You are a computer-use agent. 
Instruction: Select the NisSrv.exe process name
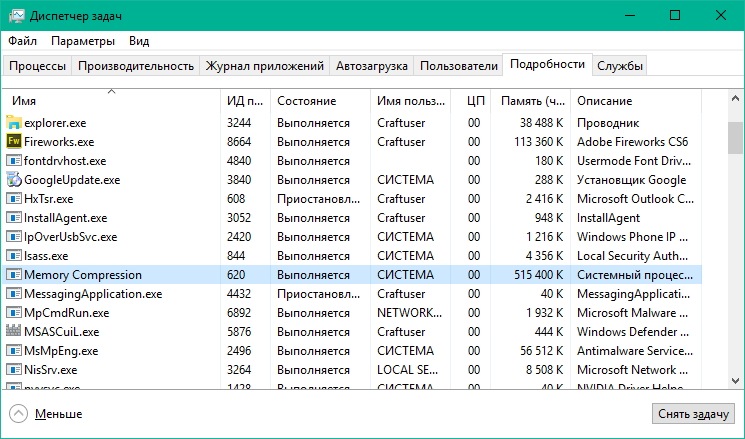click(50, 370)
